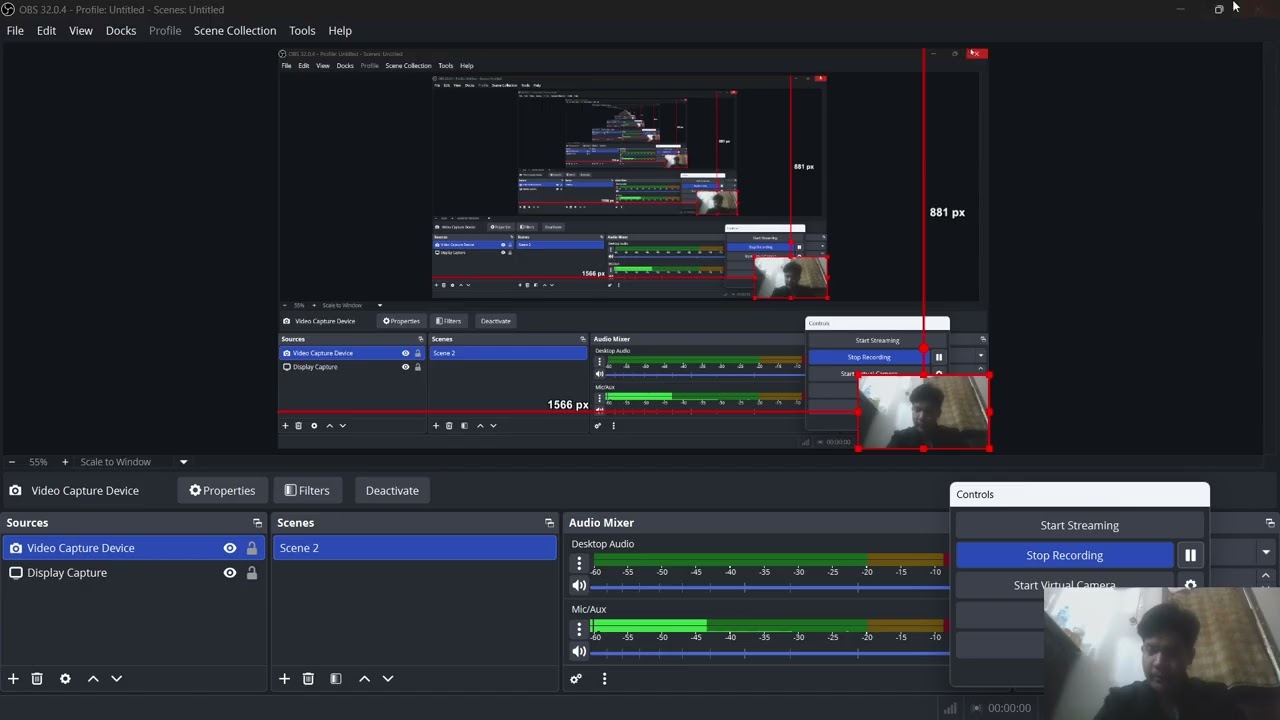Toggle the lock on Video Capture Device
Viewport: 1280px width, 720px height.
pyautogui.click(x=251, y=548)
